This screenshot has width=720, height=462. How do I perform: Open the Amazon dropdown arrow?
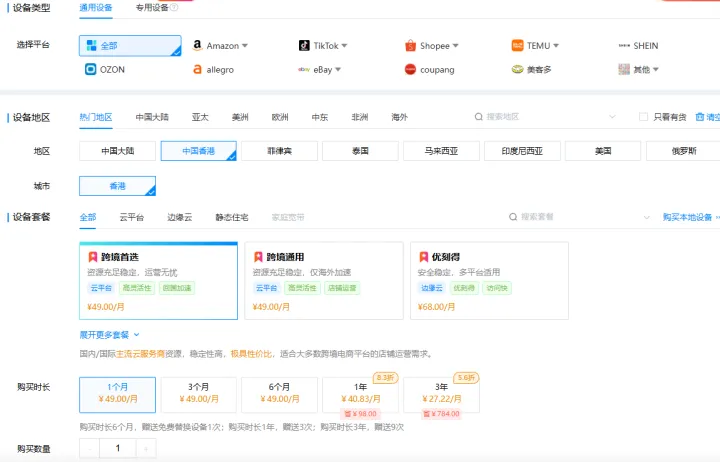click(245, 45)
